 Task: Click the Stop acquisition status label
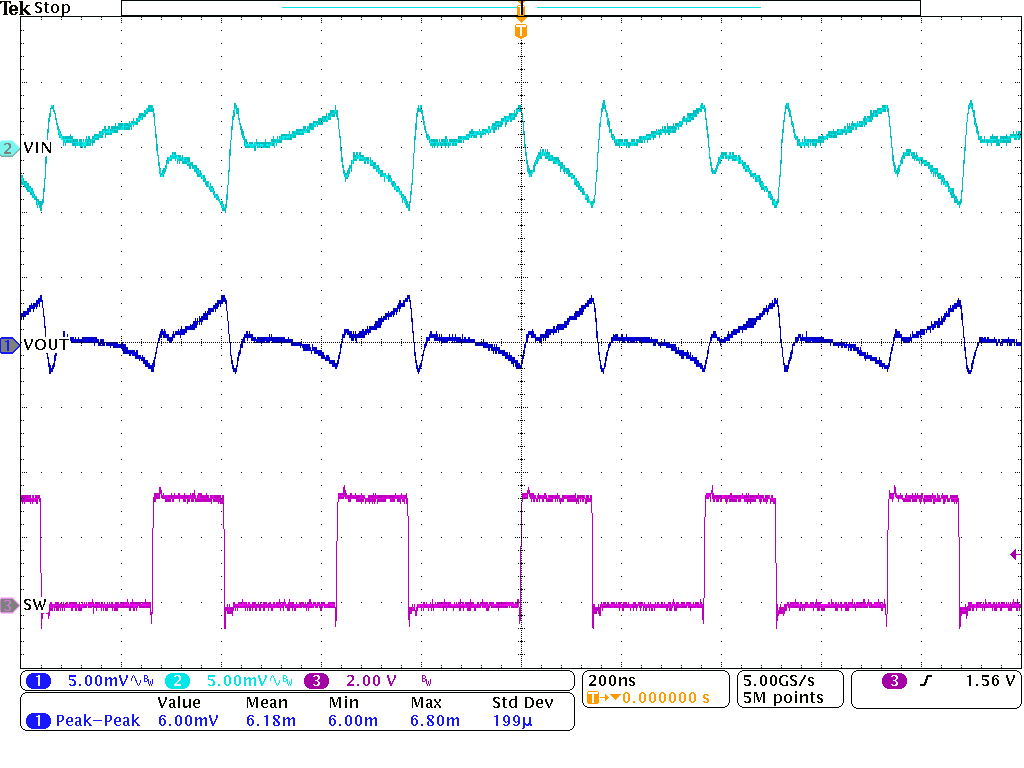(50, 8)
